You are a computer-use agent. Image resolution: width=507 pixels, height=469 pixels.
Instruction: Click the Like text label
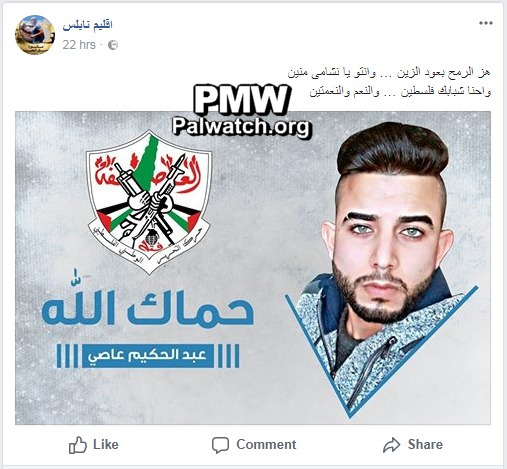(106, 444)
